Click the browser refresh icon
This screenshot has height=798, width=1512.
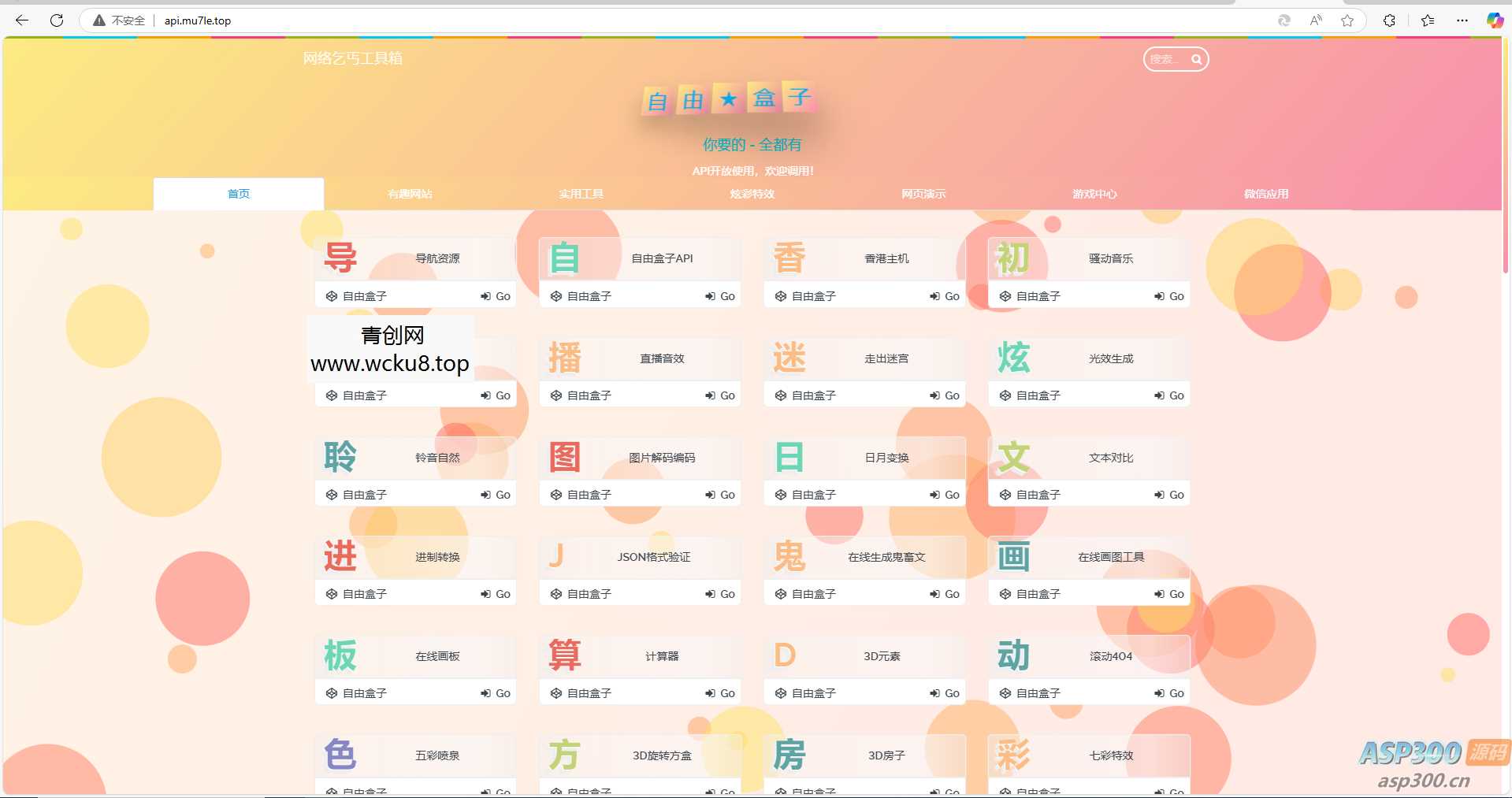56,20
